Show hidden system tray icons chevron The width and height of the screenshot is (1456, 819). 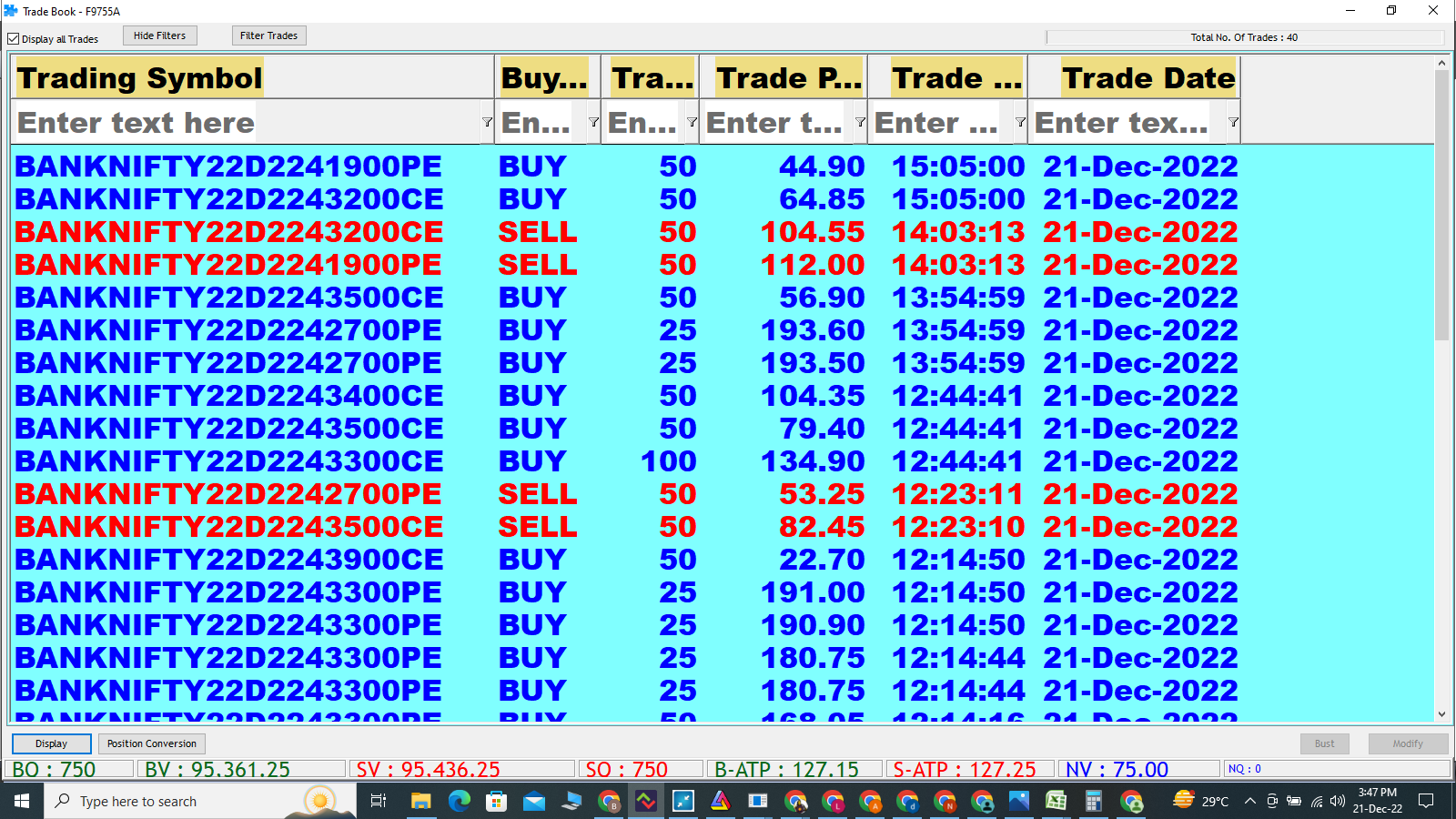tap(1250, 801)
